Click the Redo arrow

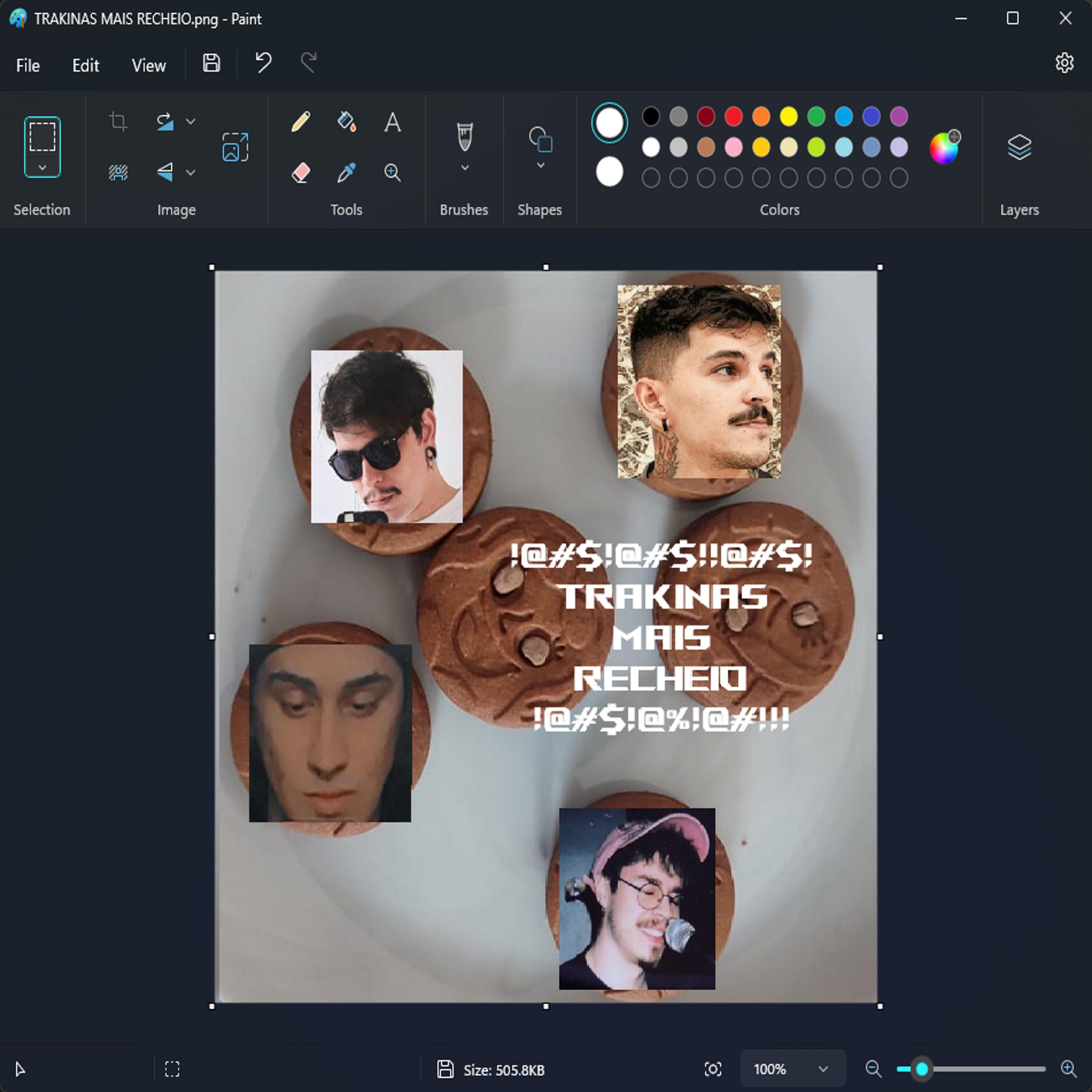click(x=309, y=63)
